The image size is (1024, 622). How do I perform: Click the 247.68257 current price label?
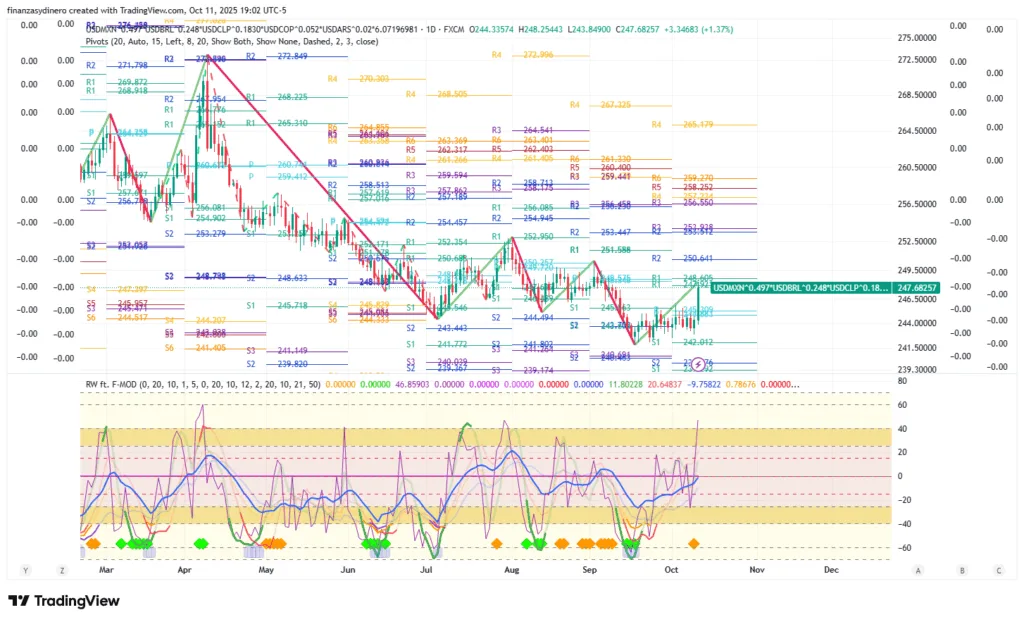click(x=917, y=287)
